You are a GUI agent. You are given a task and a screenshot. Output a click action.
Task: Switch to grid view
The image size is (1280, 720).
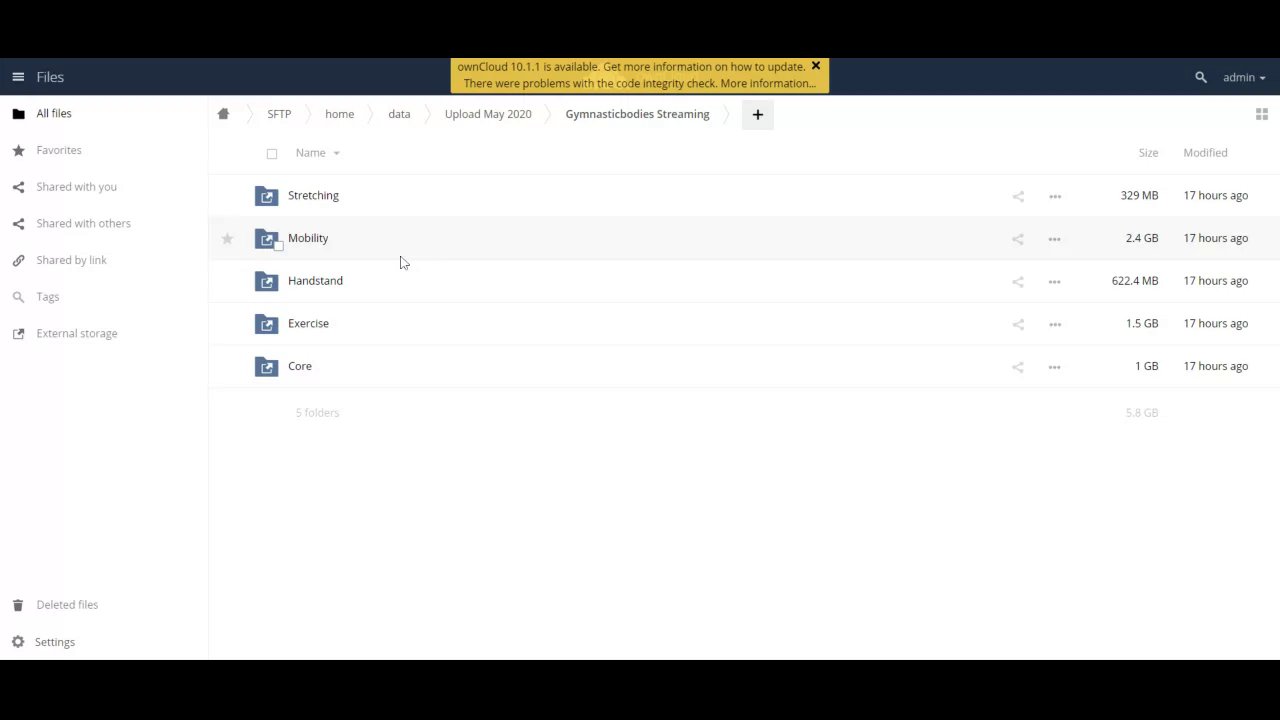[x=1261, y=114]
